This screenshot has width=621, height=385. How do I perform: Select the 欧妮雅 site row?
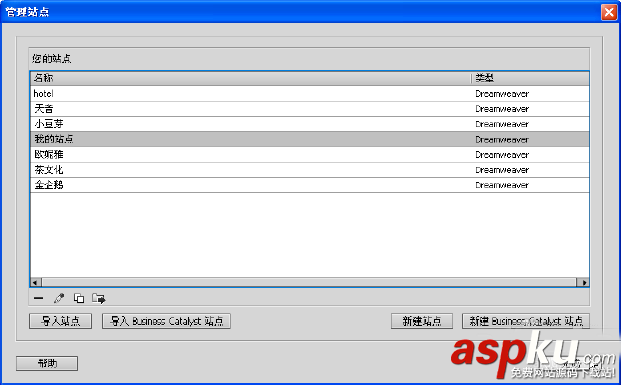tap(310, 154)
